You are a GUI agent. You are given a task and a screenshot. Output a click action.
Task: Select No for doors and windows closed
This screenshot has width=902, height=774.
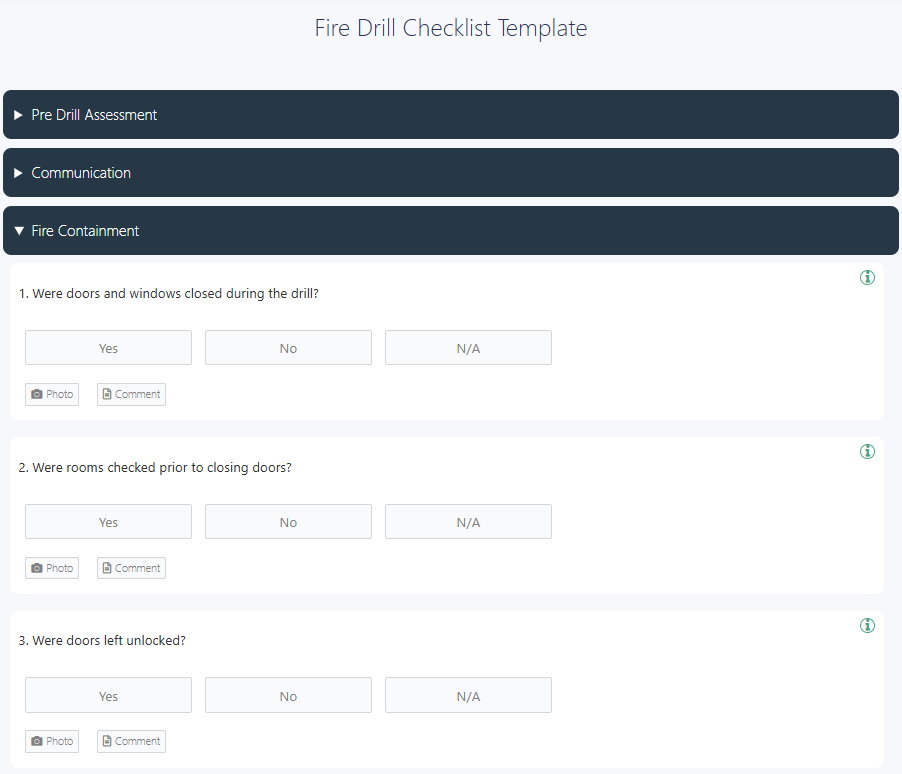288,348
